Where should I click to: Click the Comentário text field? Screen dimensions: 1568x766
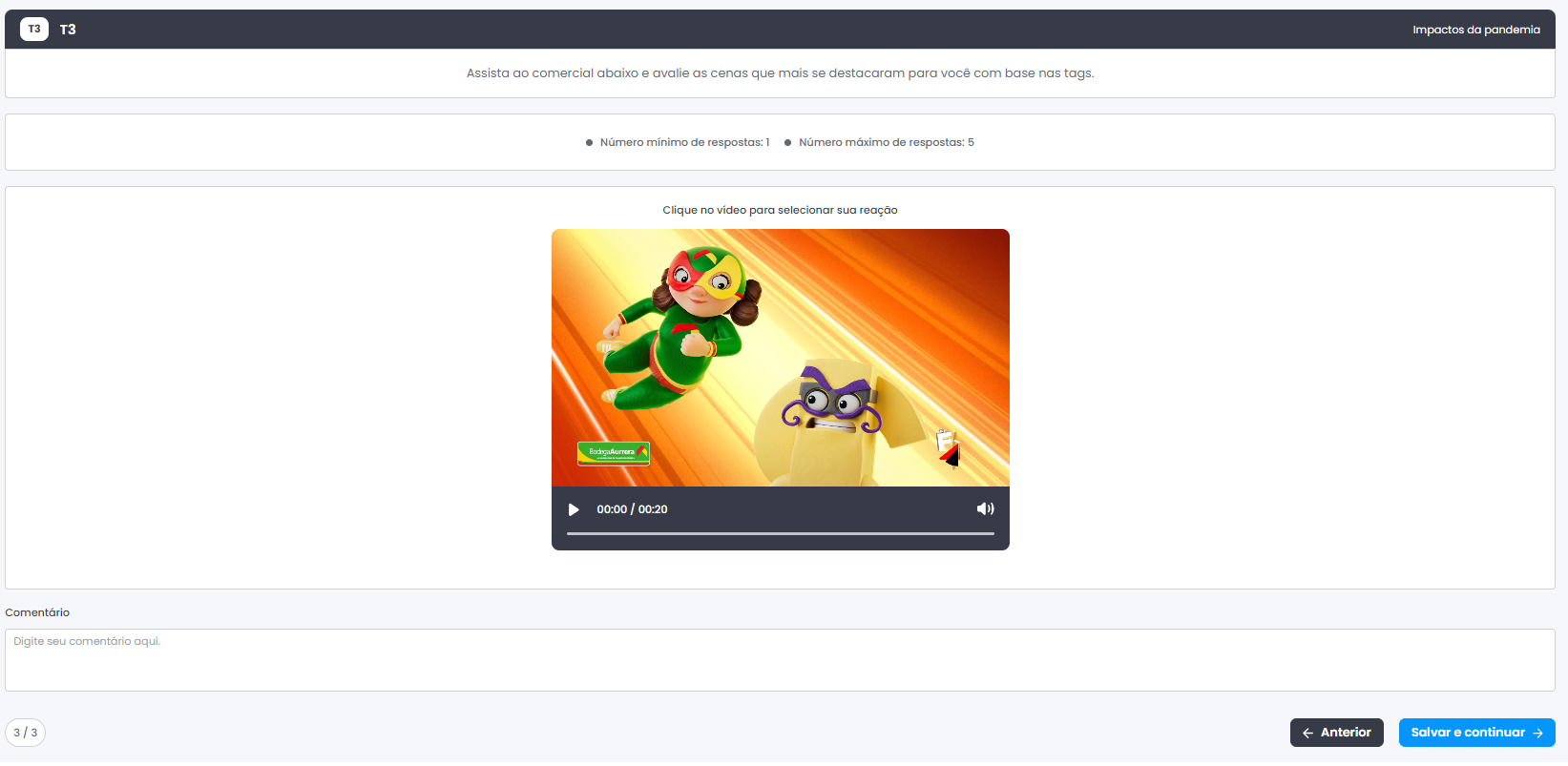[780, 660]
